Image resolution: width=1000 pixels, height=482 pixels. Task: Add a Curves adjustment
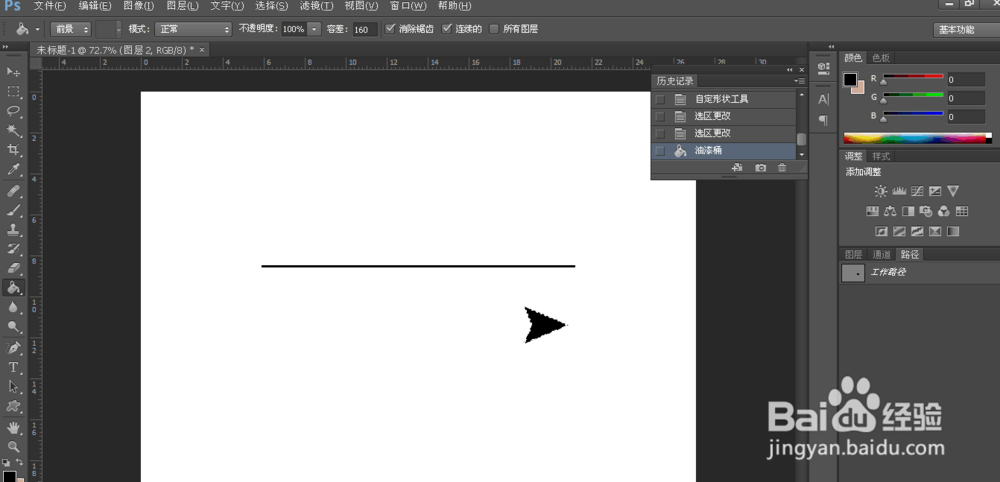[x=917, y=191]
